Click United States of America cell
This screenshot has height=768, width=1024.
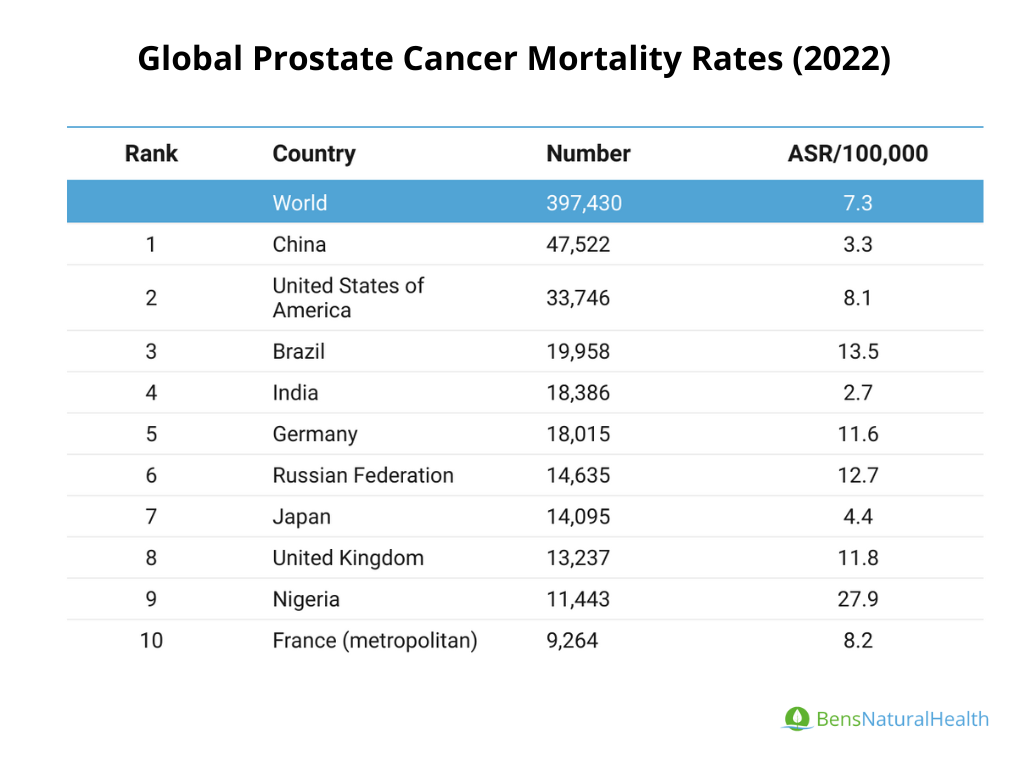pos(348,298)
